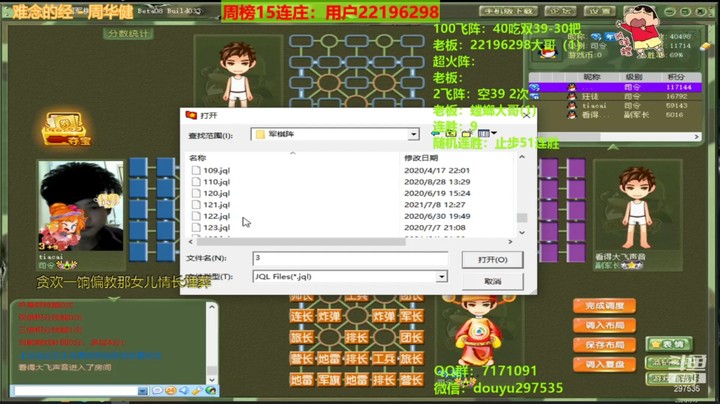Screen dimensions: 720x404
Task: Expand the 查找范围 folder dropdown
Action: [x=413, y=134]
